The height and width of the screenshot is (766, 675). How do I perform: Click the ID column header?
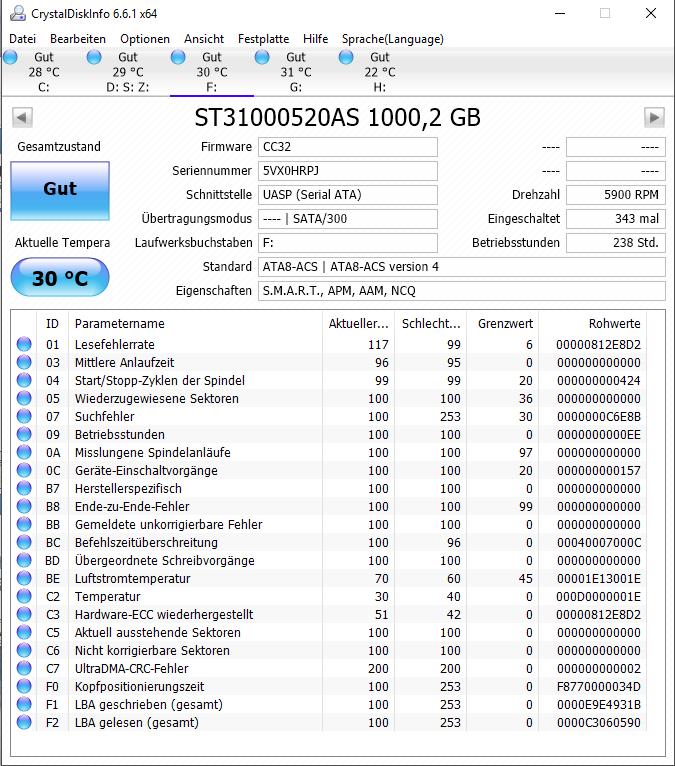click(x=53, y=323)
